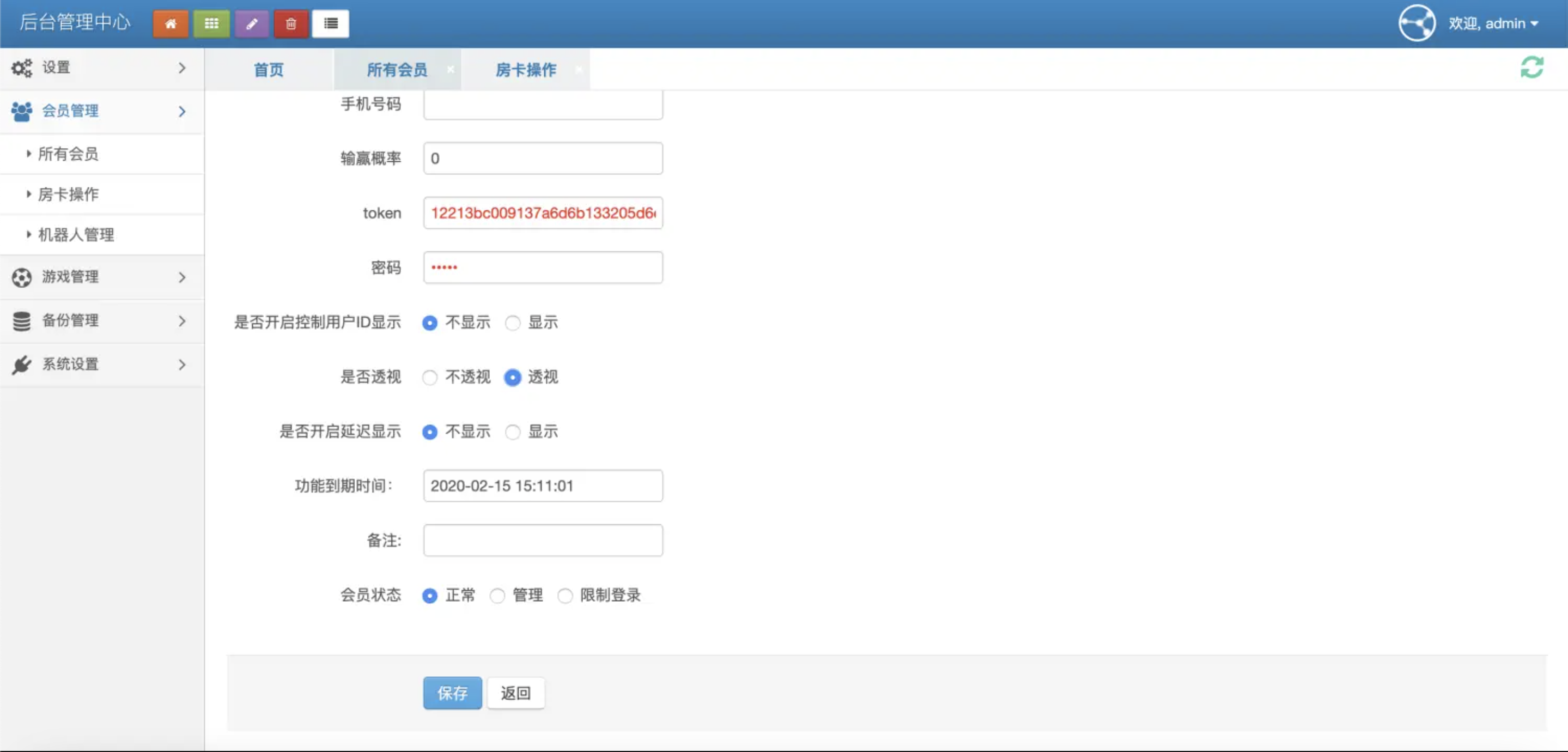The height and width of the screenshot is (752, 1568).
Task: Set 会员状态 to 正常
Action: tap(430, 596)
